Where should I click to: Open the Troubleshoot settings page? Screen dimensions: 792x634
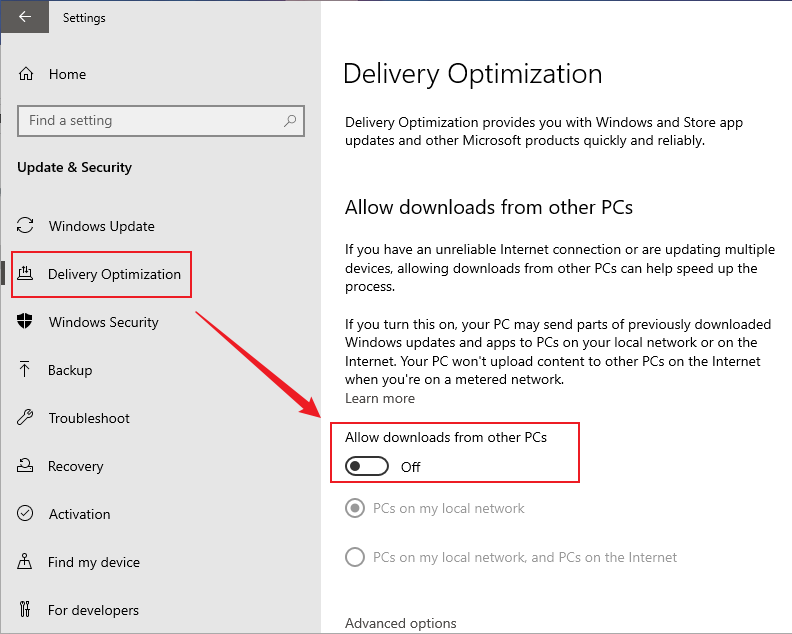pyautogui.click(x=89, y=418)
